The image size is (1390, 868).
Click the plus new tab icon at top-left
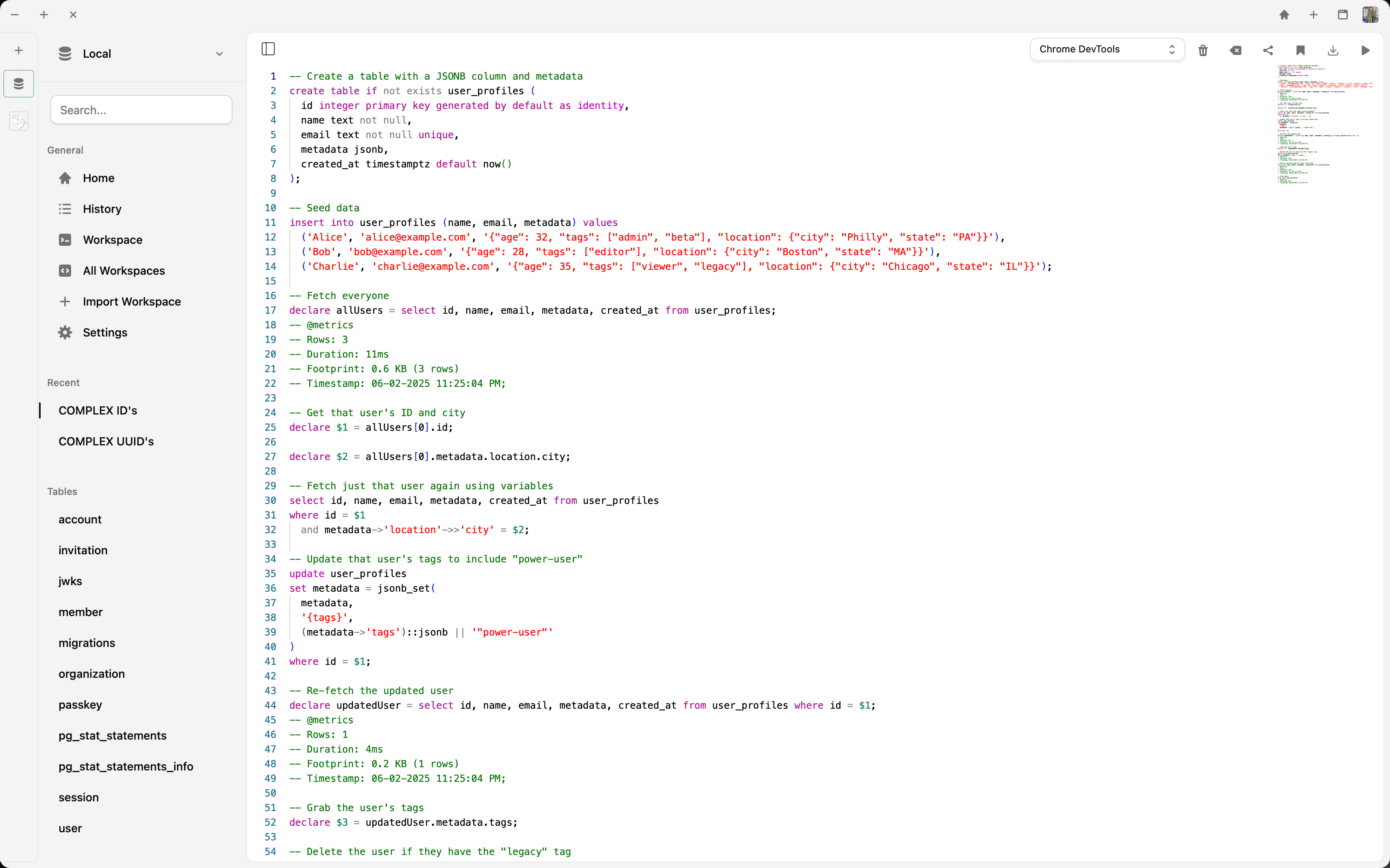click(43, 15)
